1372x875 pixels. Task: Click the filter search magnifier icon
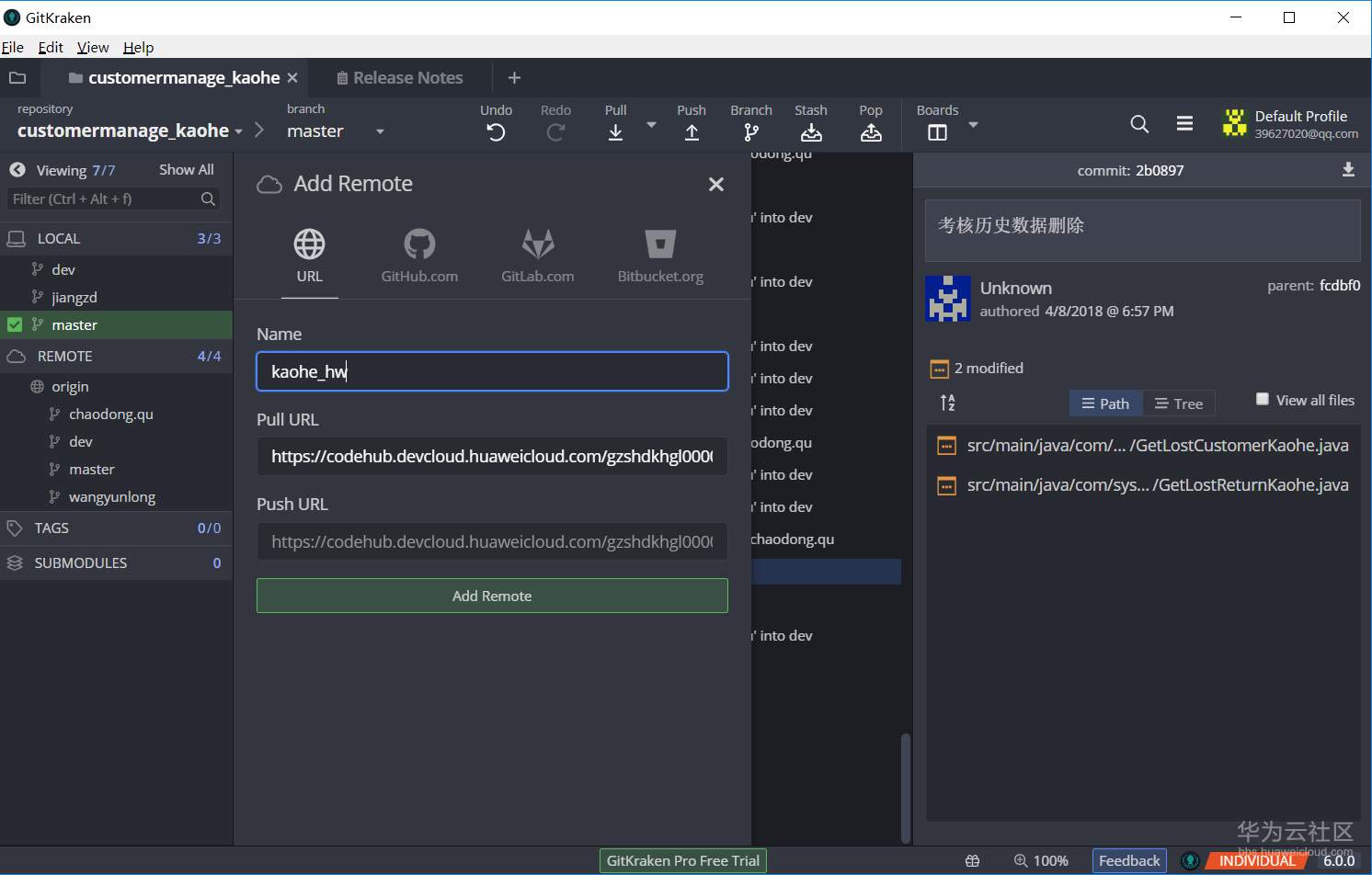tap(208, 199)
